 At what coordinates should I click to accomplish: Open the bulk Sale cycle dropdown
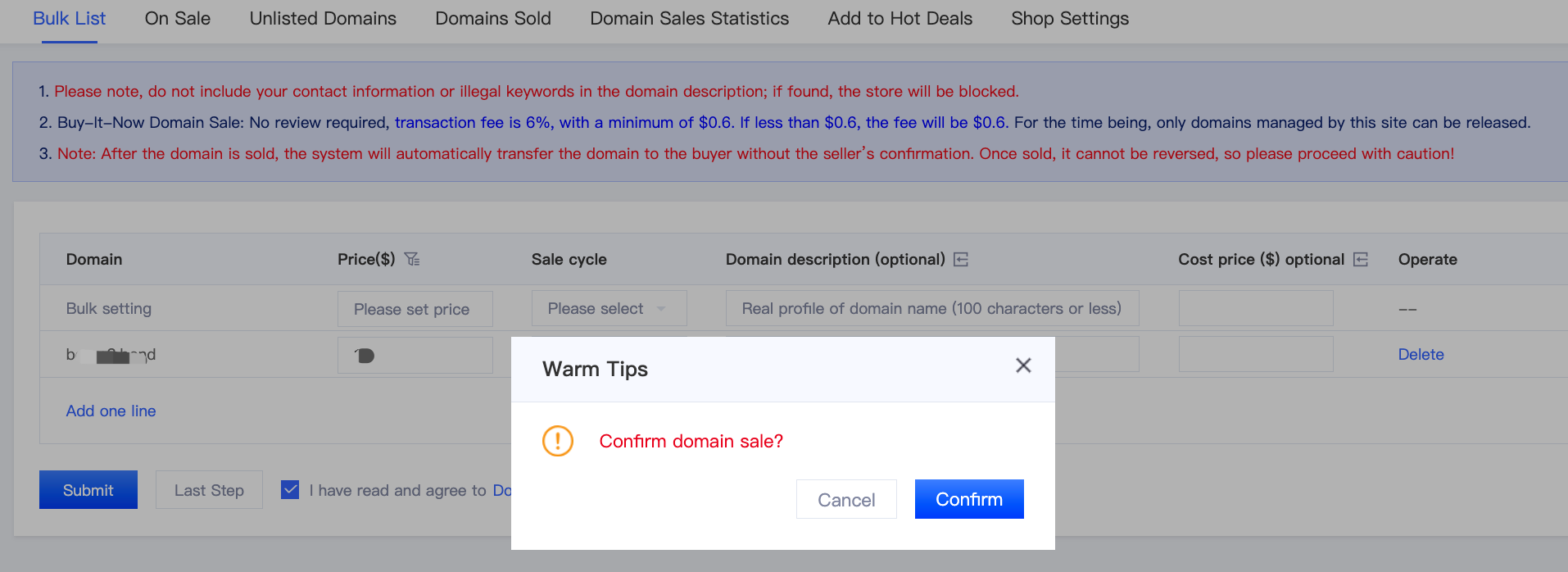coord(609,309)
